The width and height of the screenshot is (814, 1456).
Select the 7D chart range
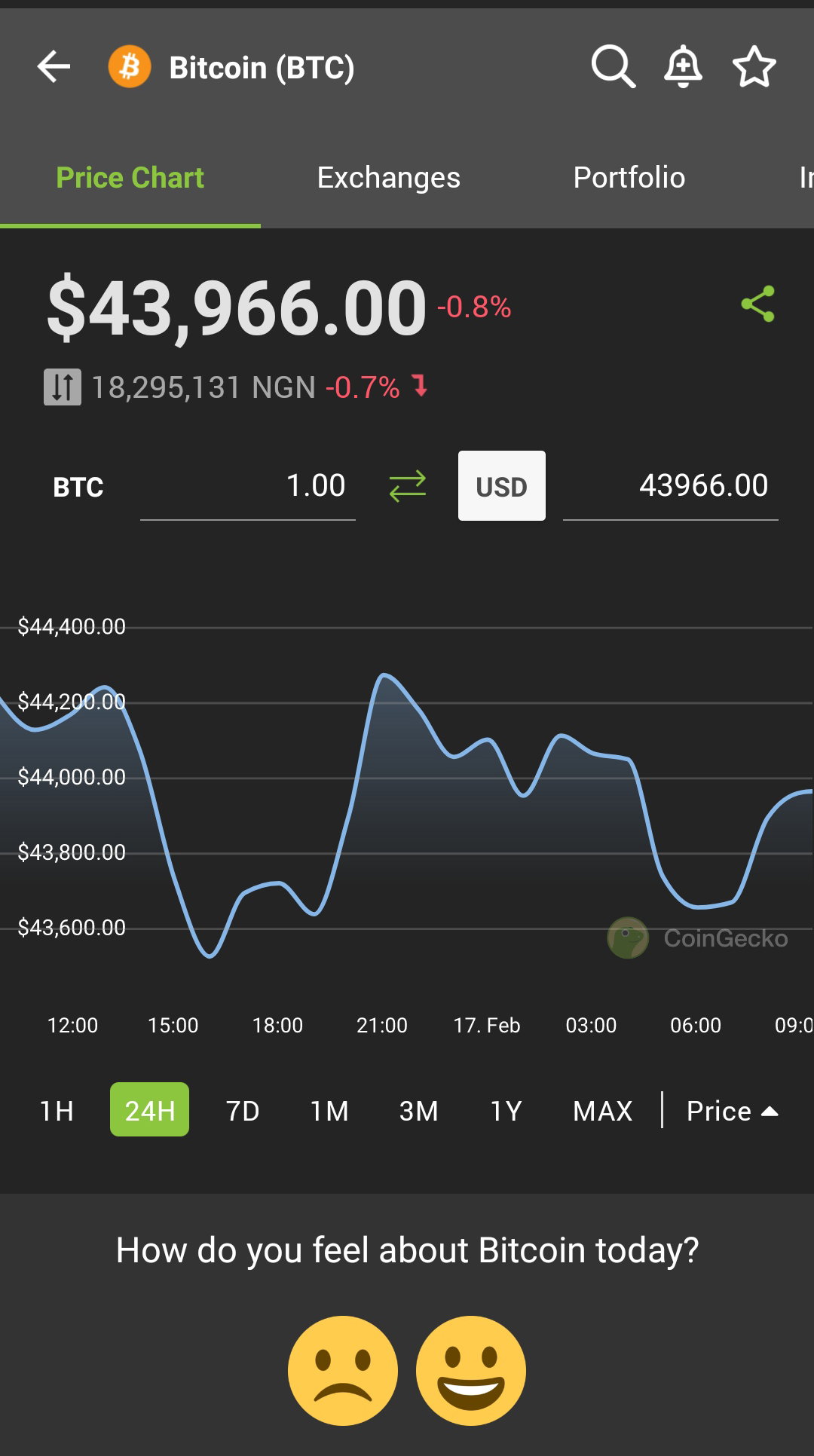click(243, 1111)
